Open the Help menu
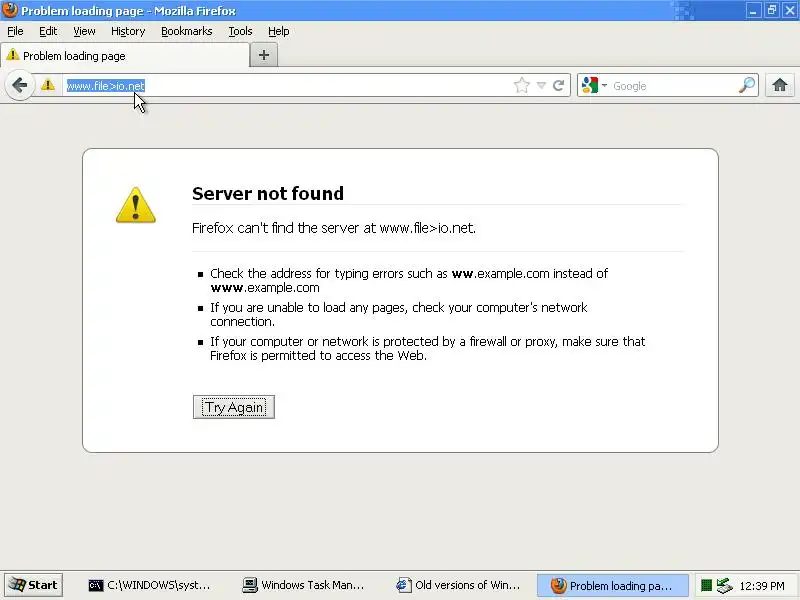 pos(279,31)
